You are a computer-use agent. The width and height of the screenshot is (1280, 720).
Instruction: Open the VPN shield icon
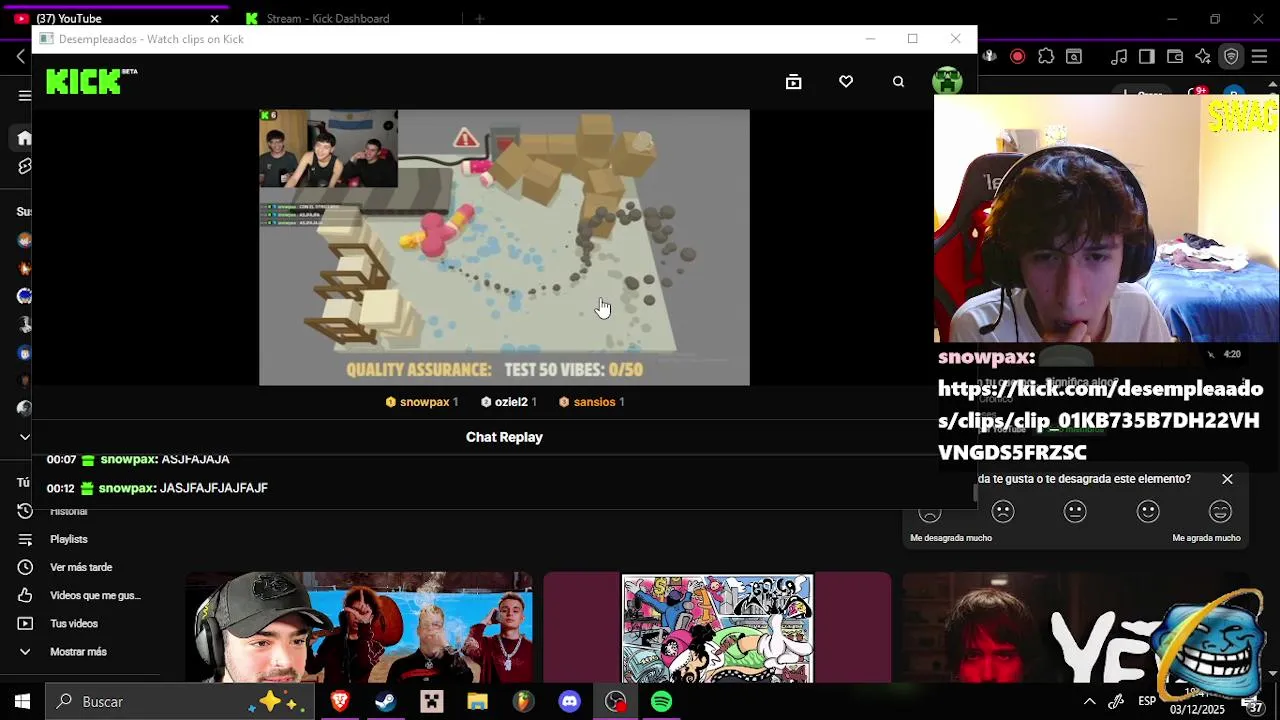(1231, 57)
